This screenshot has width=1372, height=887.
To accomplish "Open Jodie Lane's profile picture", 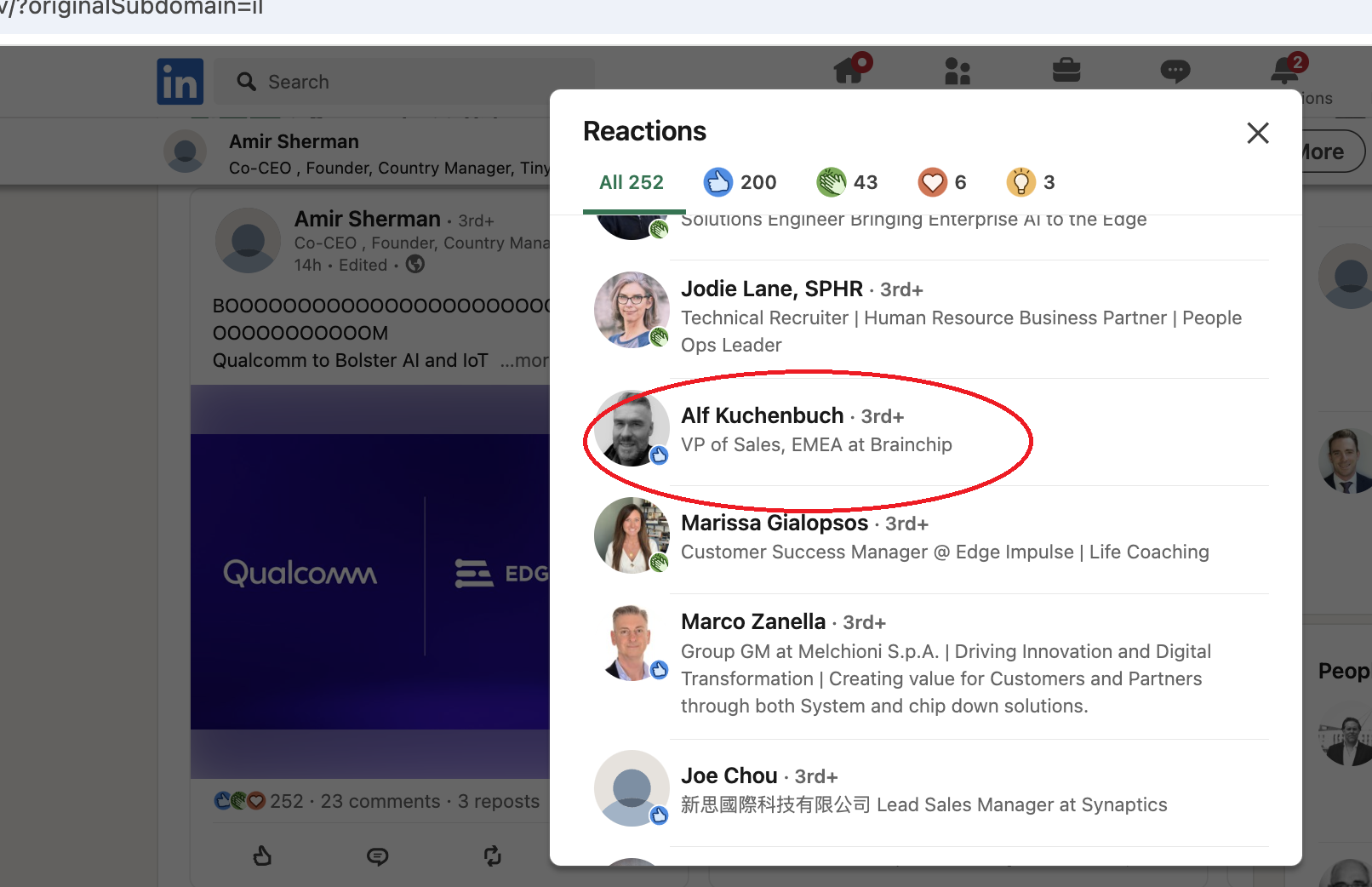I will click(632, 310).
